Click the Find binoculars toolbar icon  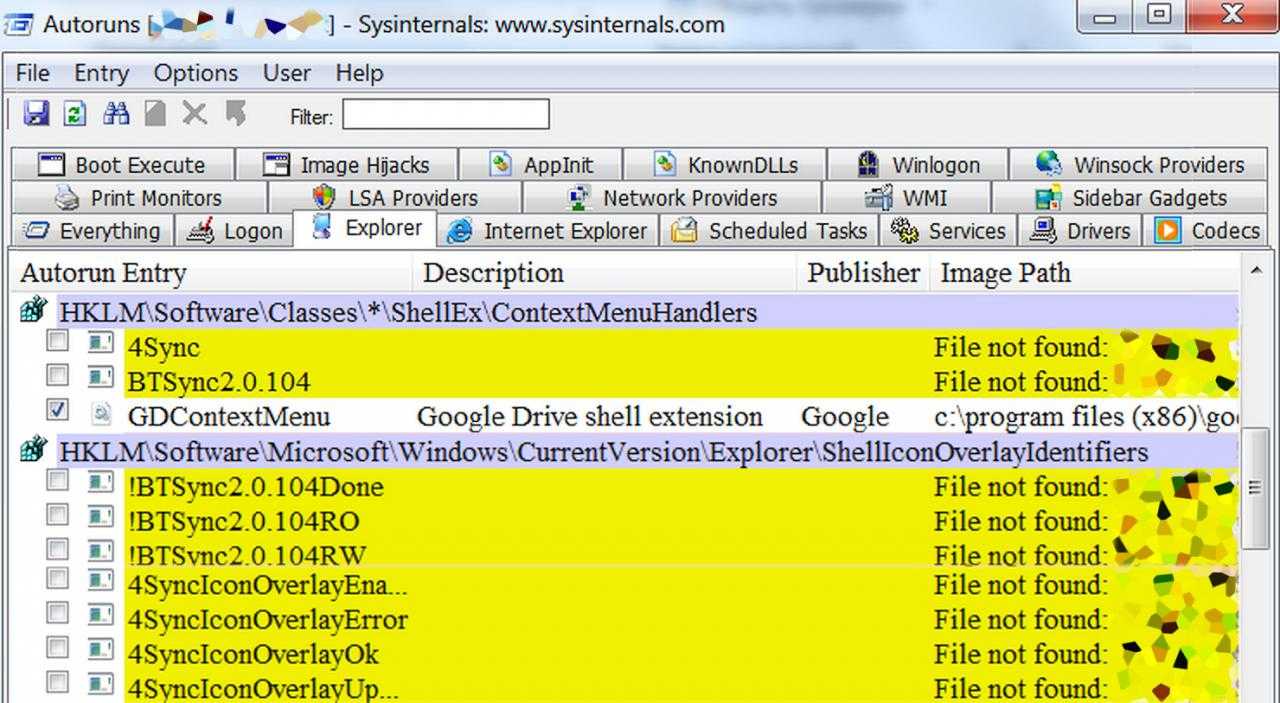click(116, 114)
